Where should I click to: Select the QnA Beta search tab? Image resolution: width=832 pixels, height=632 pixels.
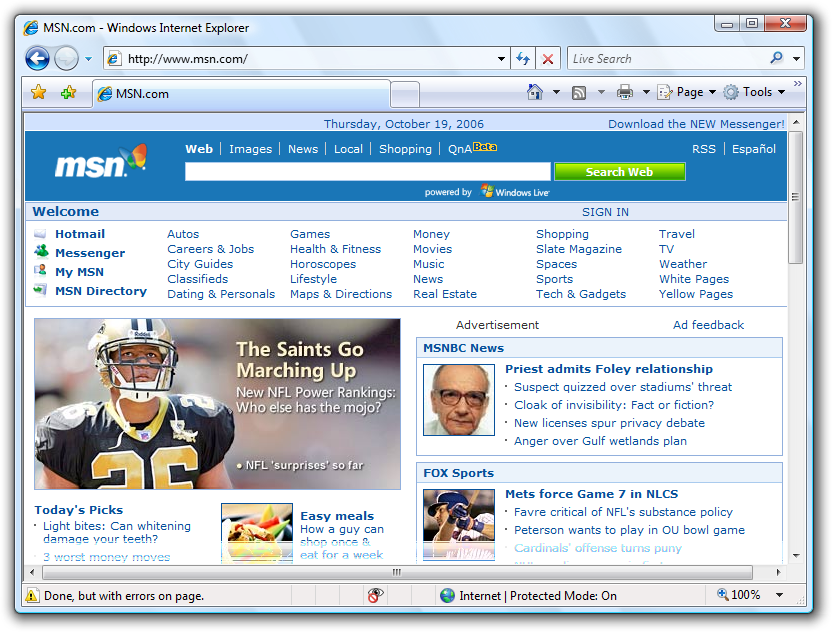(472, 148)
